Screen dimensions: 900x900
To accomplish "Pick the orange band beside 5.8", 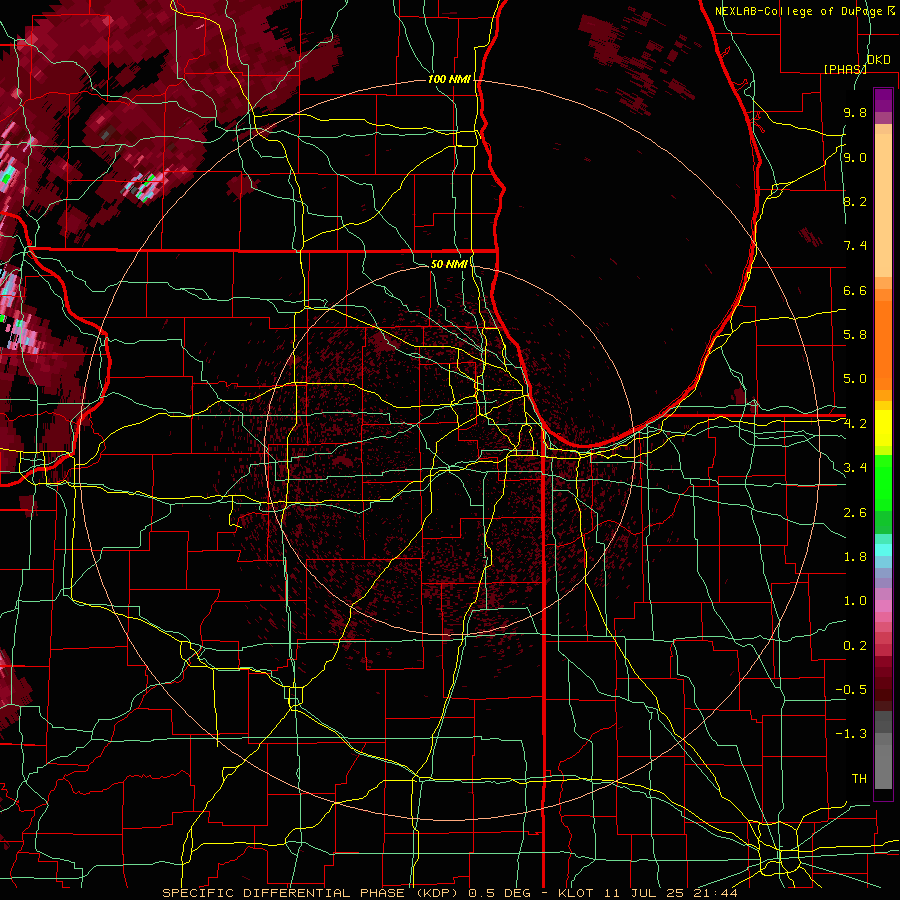I will tap(883, 344).
